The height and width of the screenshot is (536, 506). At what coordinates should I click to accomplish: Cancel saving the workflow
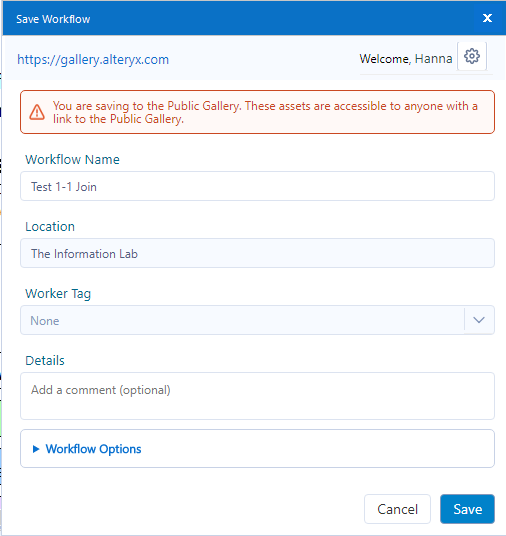(x=397, y=509)
